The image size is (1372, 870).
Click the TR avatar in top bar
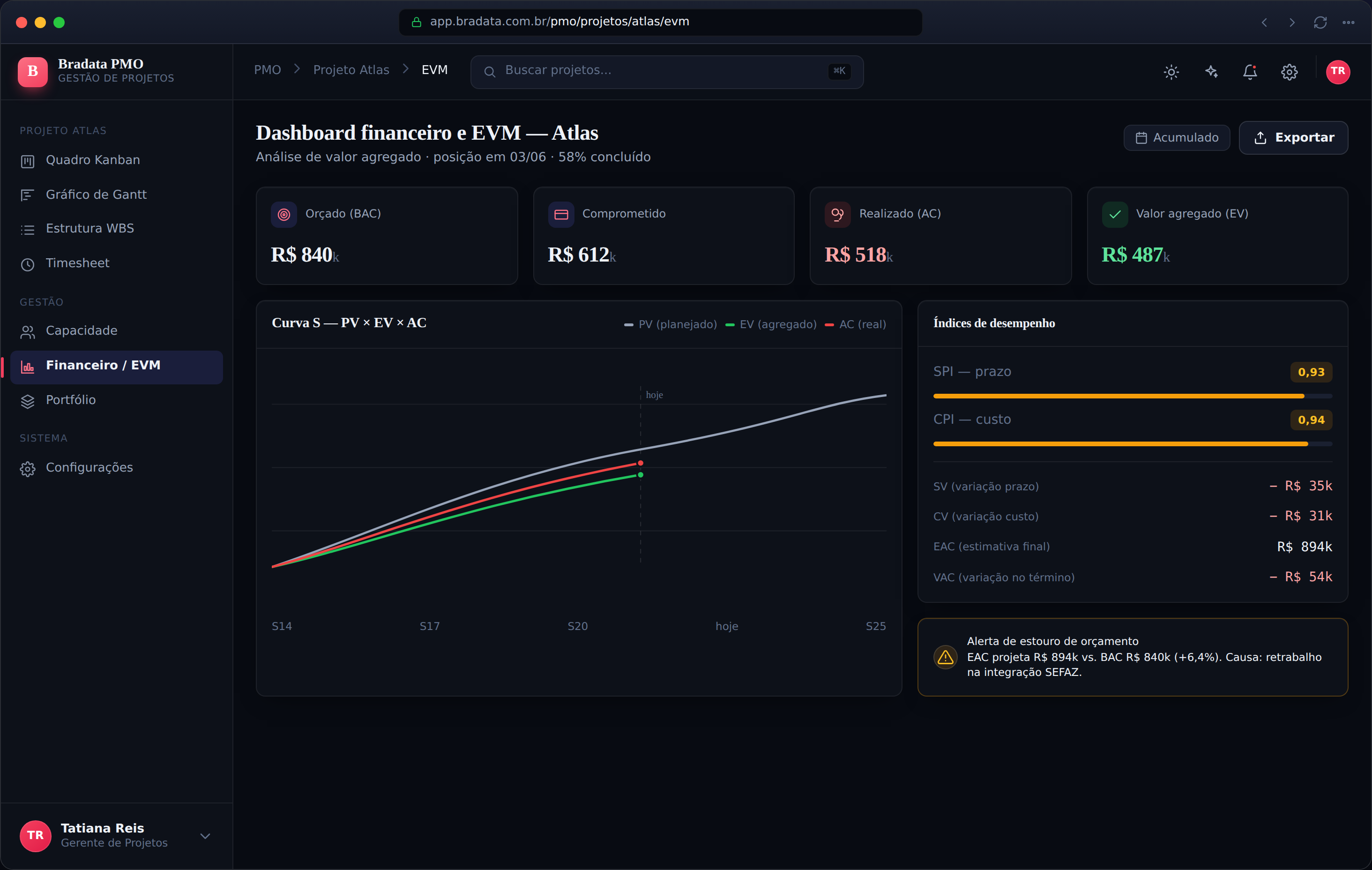[1338, 72]
